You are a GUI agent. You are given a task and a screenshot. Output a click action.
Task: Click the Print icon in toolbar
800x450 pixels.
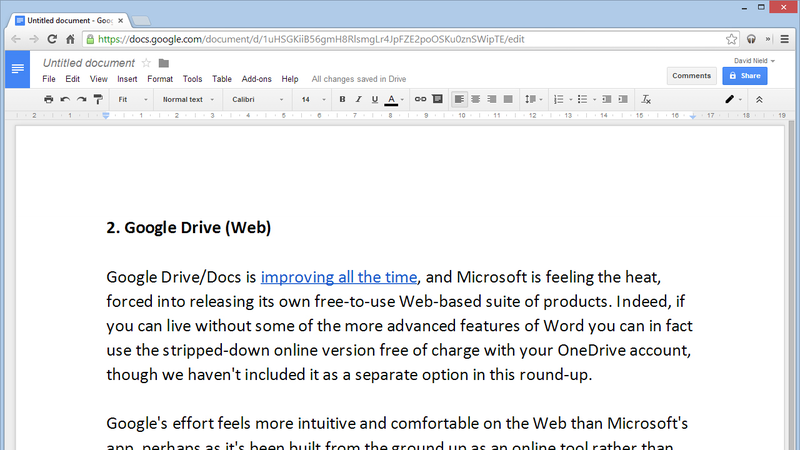[x=48, y=99]
